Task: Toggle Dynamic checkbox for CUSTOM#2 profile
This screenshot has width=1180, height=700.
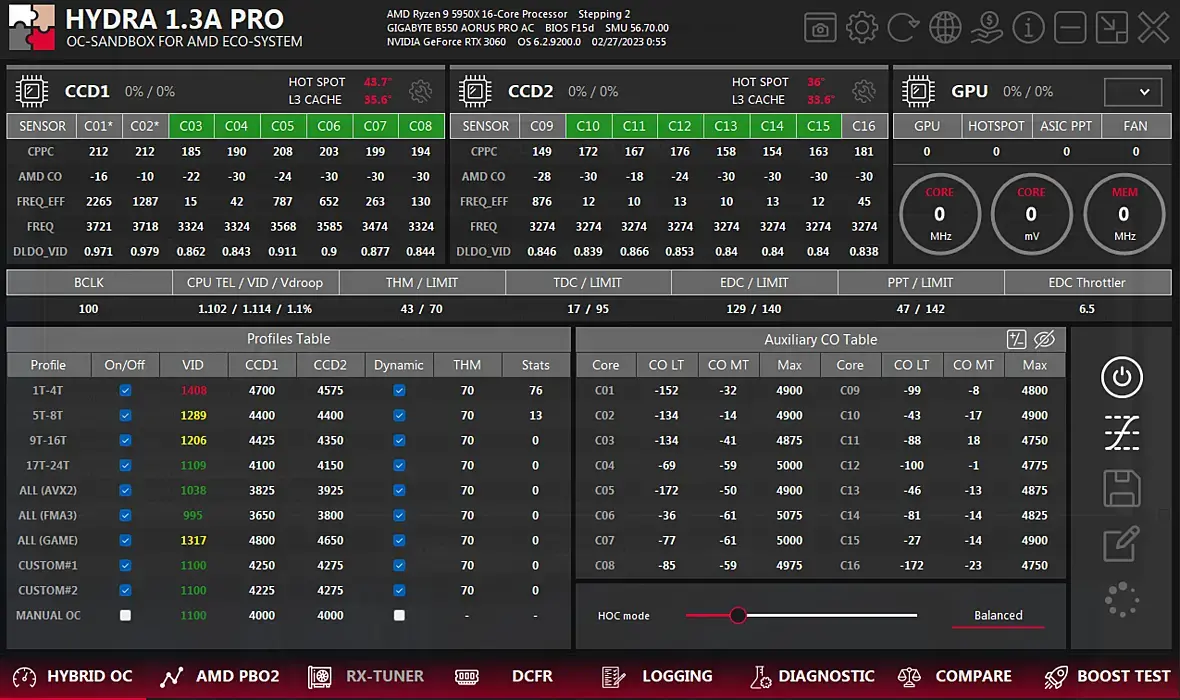Action: [399, 590]
